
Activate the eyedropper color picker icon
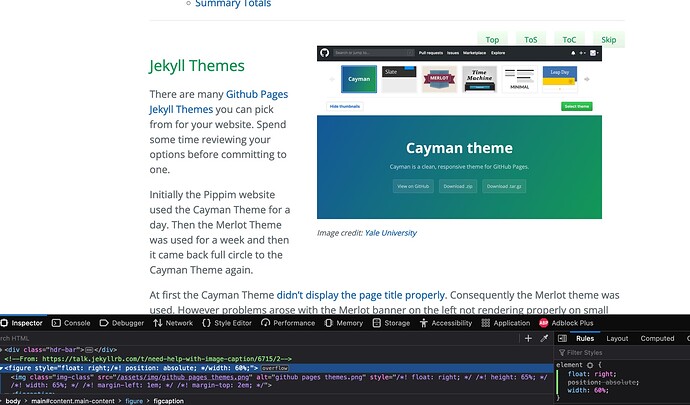coord(544,338)
